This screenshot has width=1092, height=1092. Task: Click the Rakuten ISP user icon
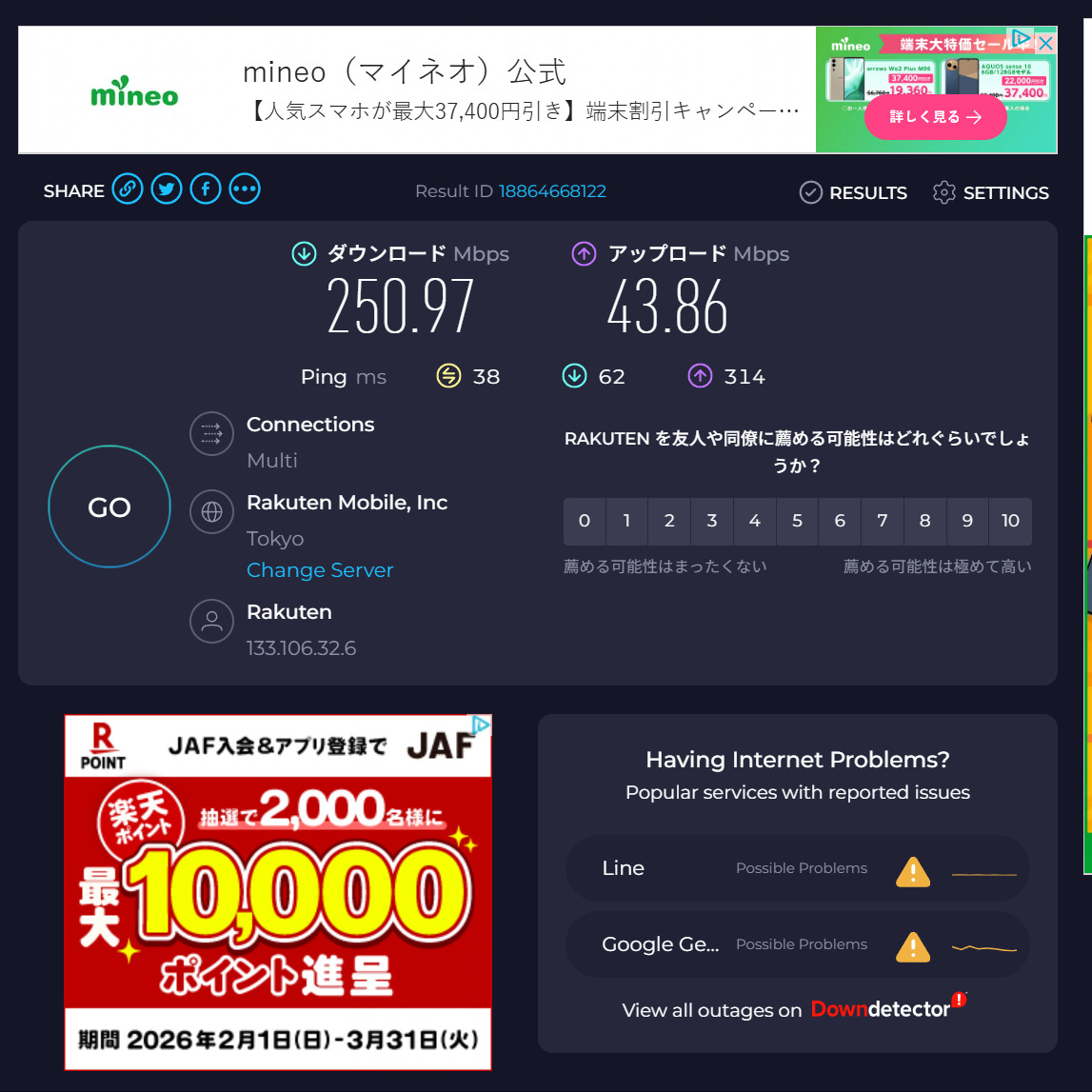[211, 622]
